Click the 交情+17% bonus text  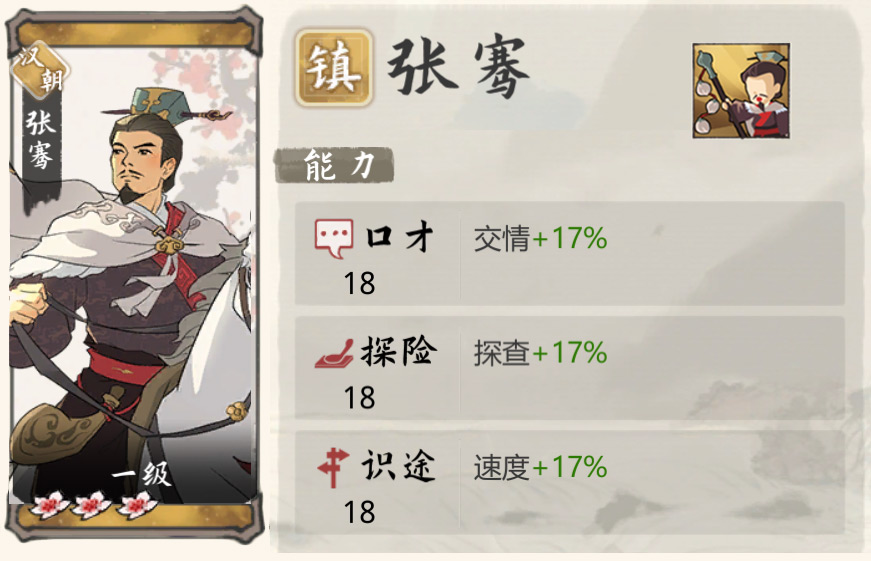540,239
